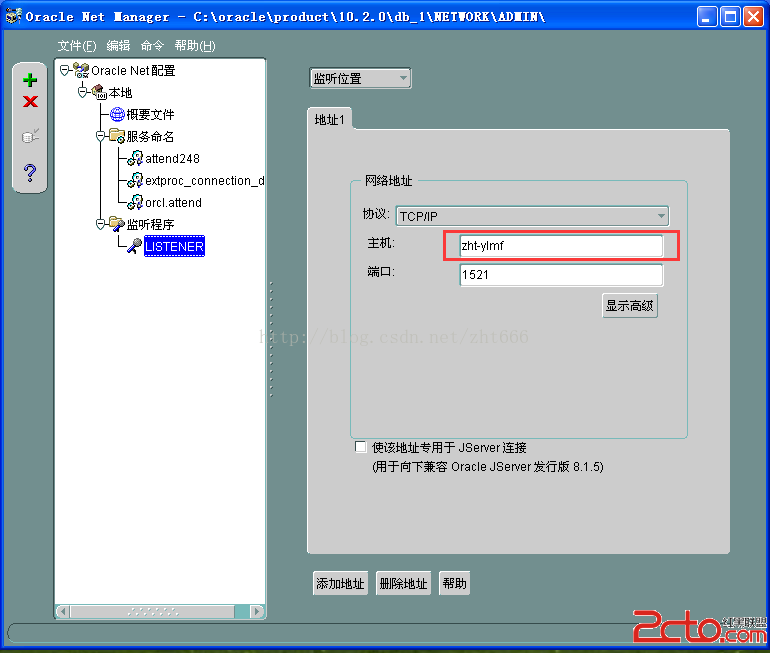
Task: Select the Oracle Net 配置 label
Action: pyautogui.click(x=133, y=71)
